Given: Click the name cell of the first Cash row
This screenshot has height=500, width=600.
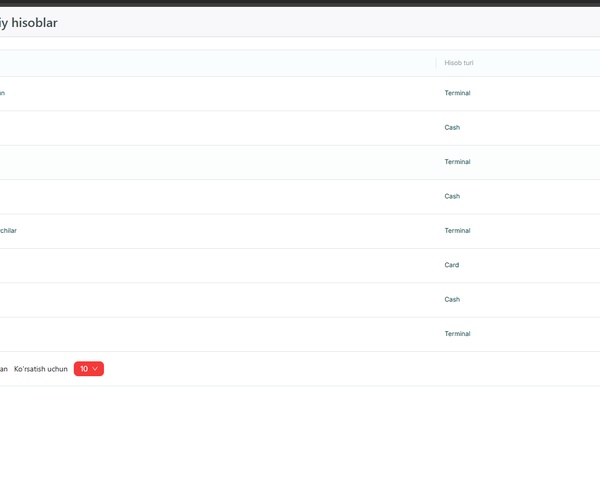Looking at the screenshot, I should point(200,128).
